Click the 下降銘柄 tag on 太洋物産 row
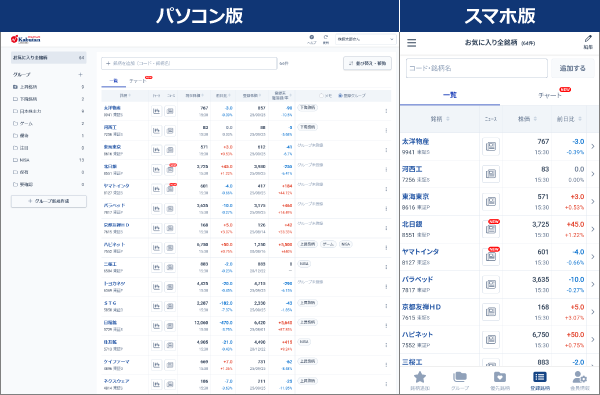The height and width of the screenshot is (395, 600). pos(308,108)
